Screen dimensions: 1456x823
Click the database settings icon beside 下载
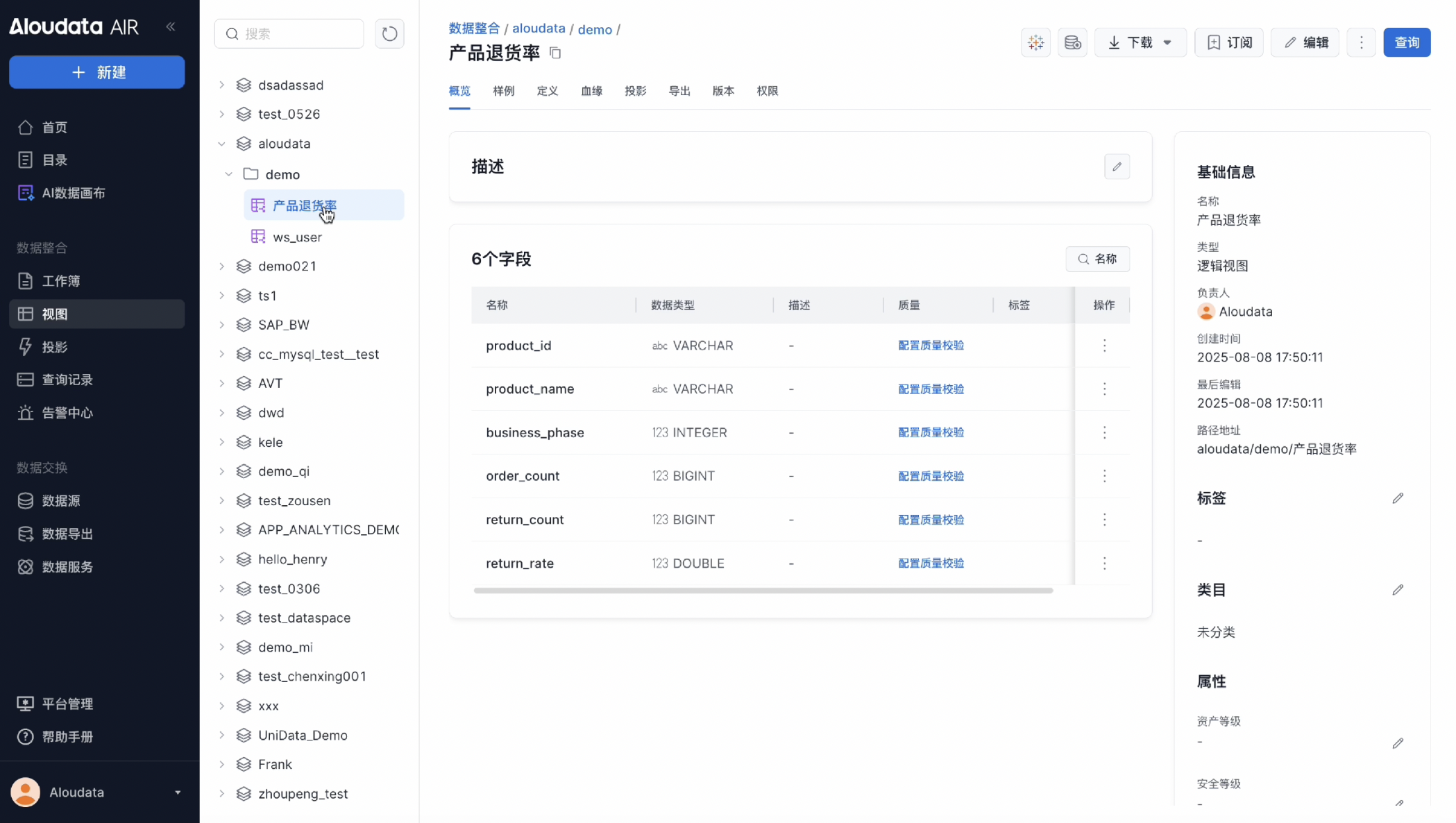(x=1072, y=42)
